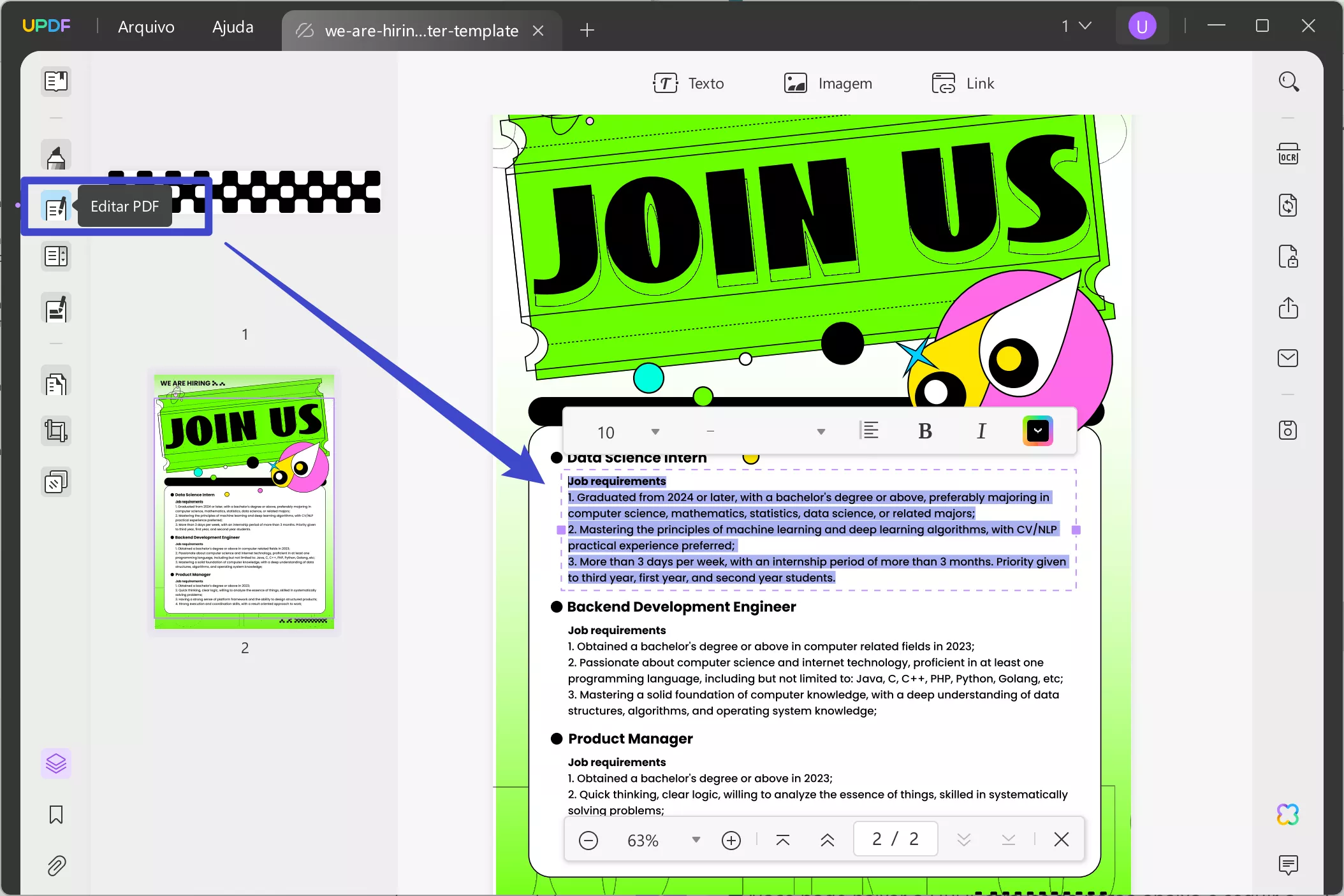This screenshot has height=896, width=1344.
Task: Select the Link editing mode
Action: (x=963, y=83)
